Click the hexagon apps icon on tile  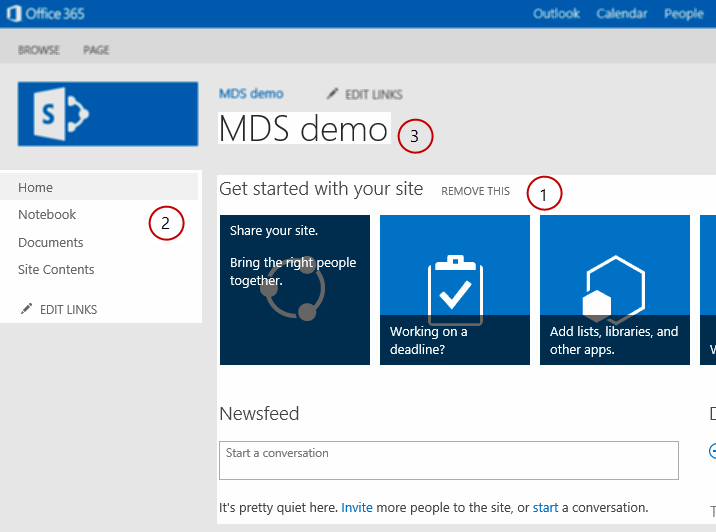(614, 289)
